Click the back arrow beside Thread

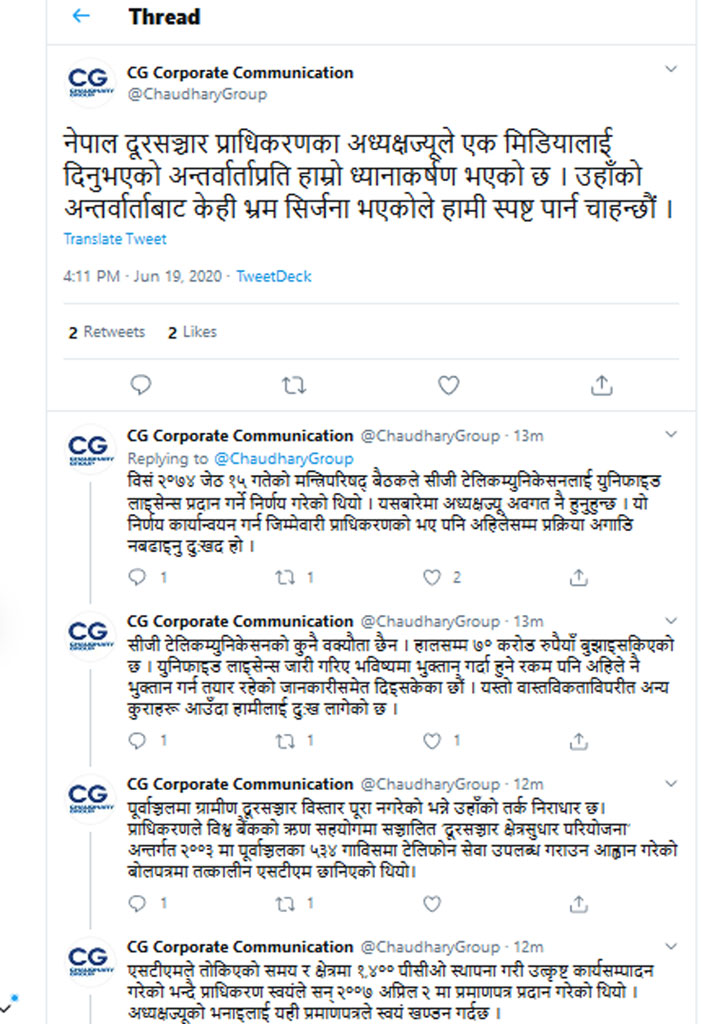click(82, 17)
